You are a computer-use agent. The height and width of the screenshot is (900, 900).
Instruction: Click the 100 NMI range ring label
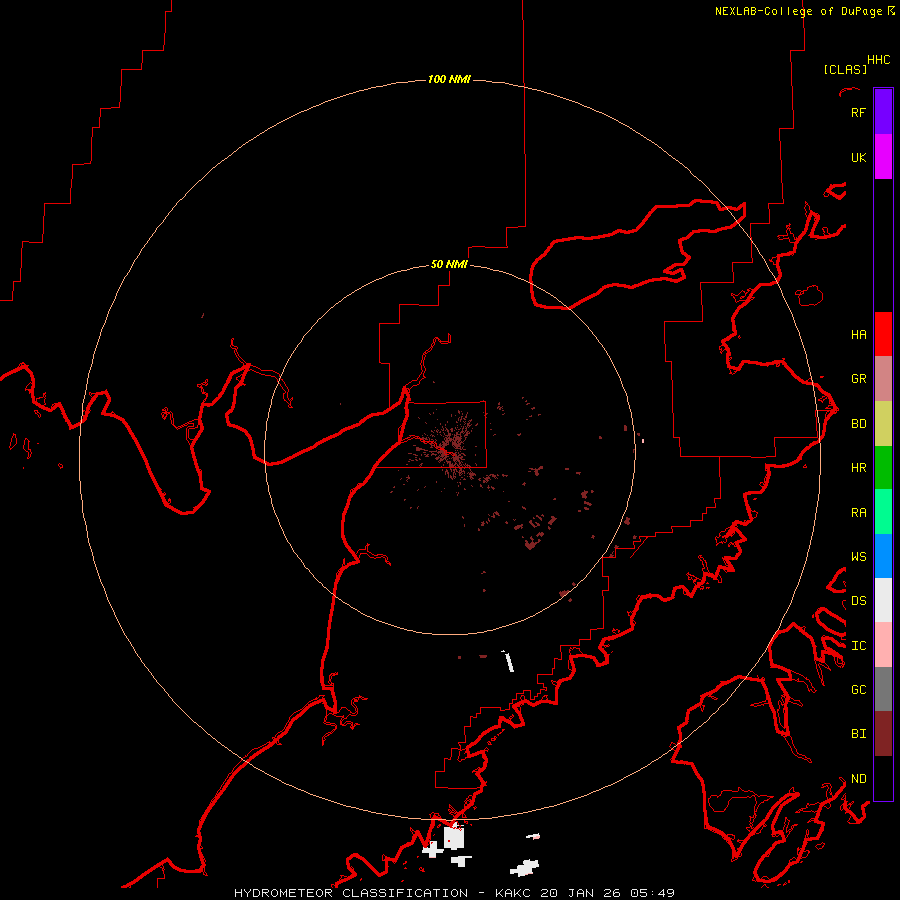coord(449,79)
